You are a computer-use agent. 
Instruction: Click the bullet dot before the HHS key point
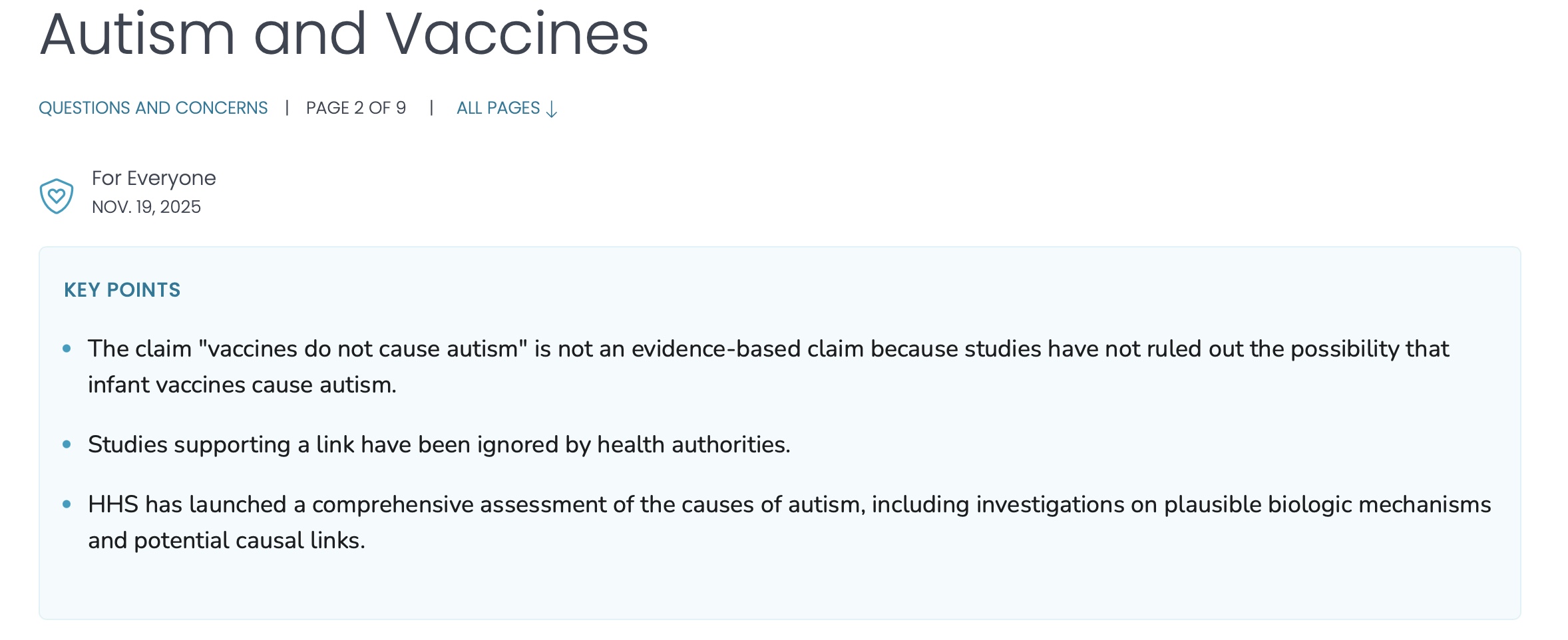click(x=67, y=504)
